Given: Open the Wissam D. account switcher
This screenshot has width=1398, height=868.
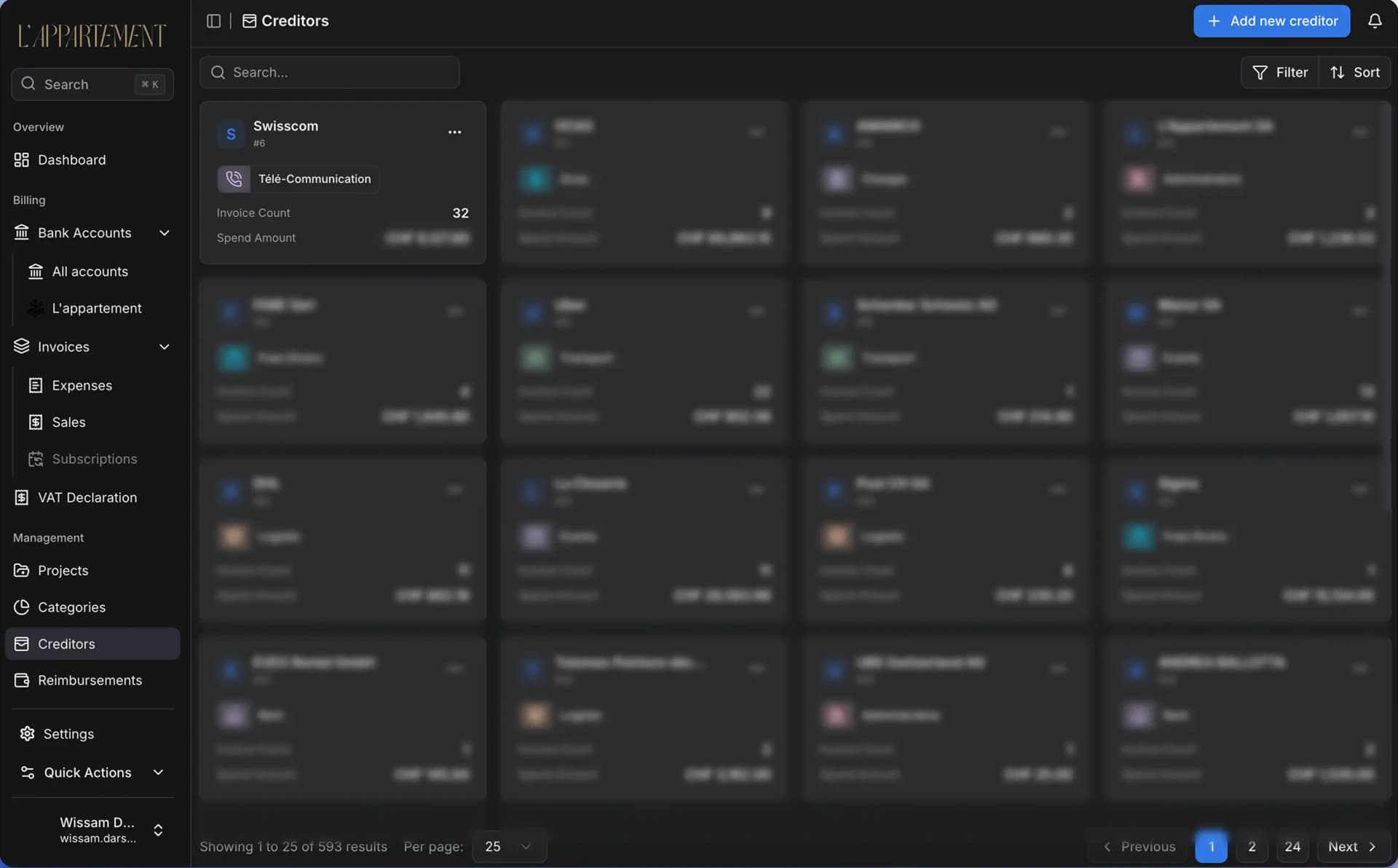Looking at the screenshot, I should 158,830.
